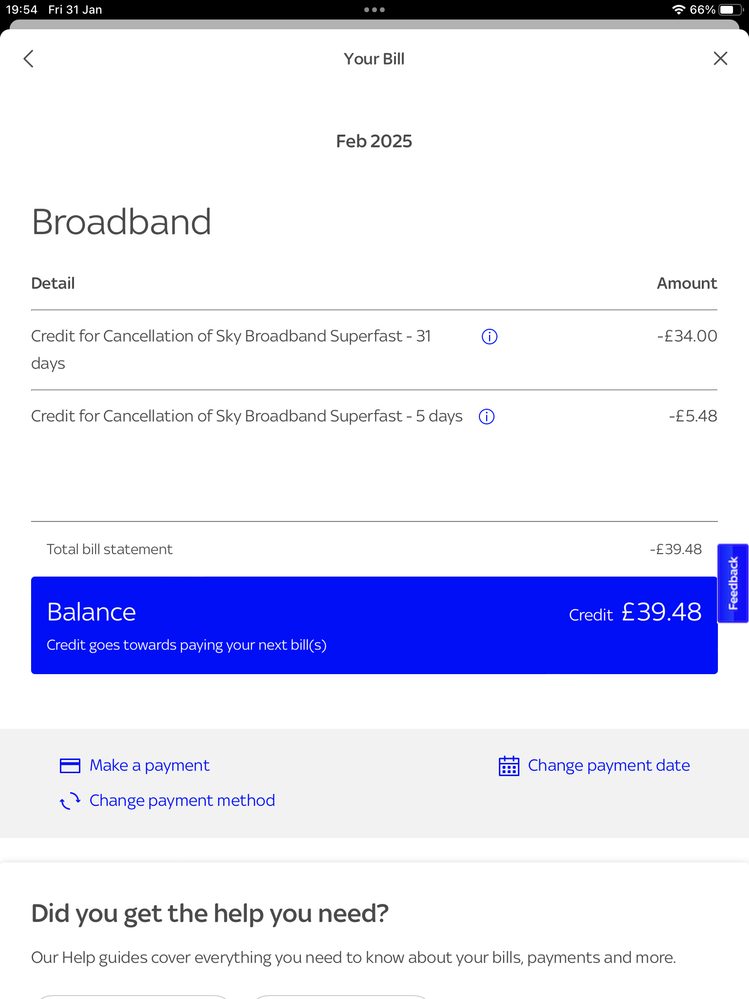Click the Change payment method link
The image size is (749, 999).
tap(182, 800)
